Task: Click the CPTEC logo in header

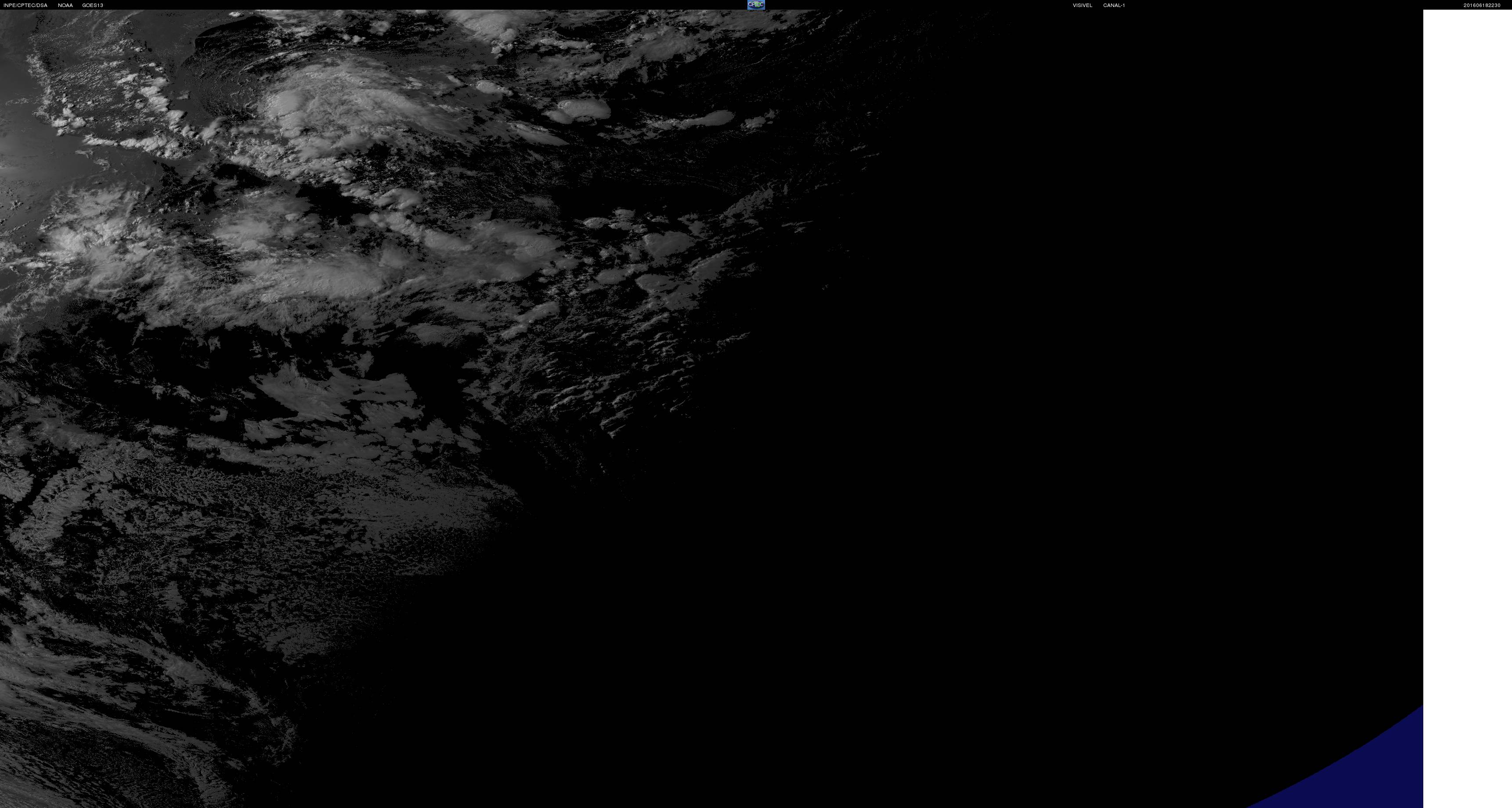Action: [755, 5]
